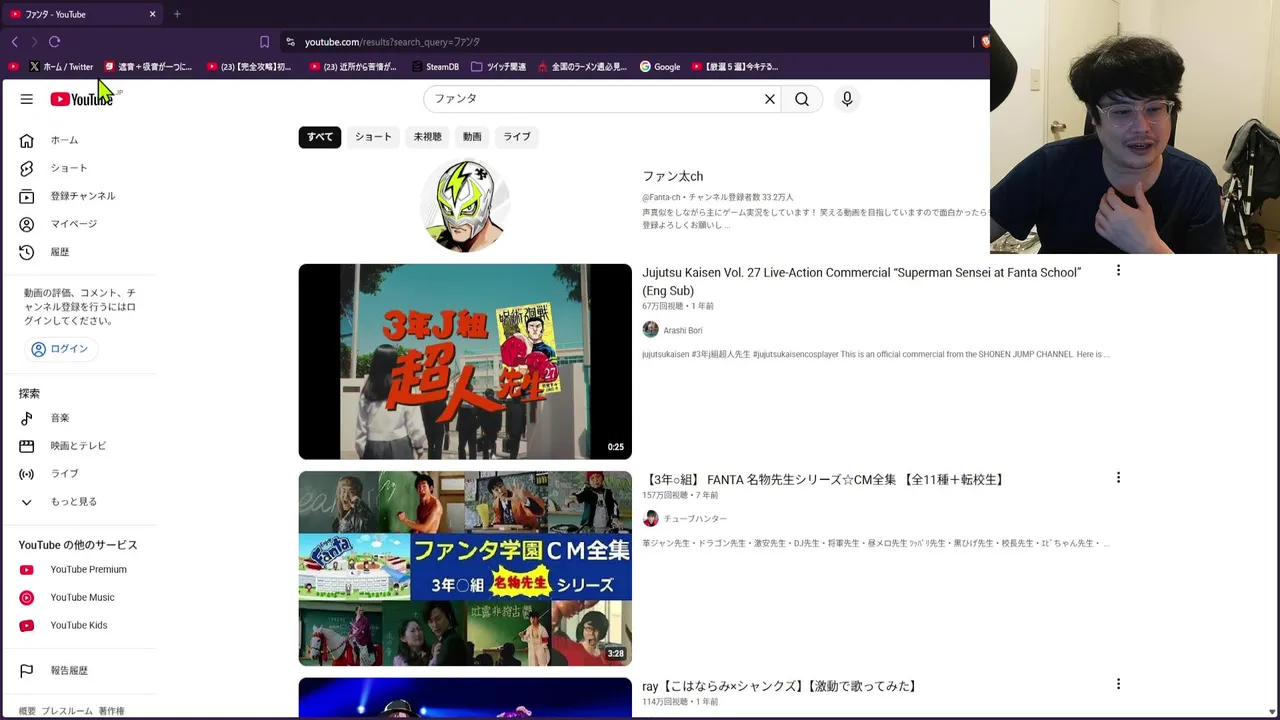Open 映画とテレビ under 探索
The width and height of the screenshot is (1280, 720).
tap(80, 446)
